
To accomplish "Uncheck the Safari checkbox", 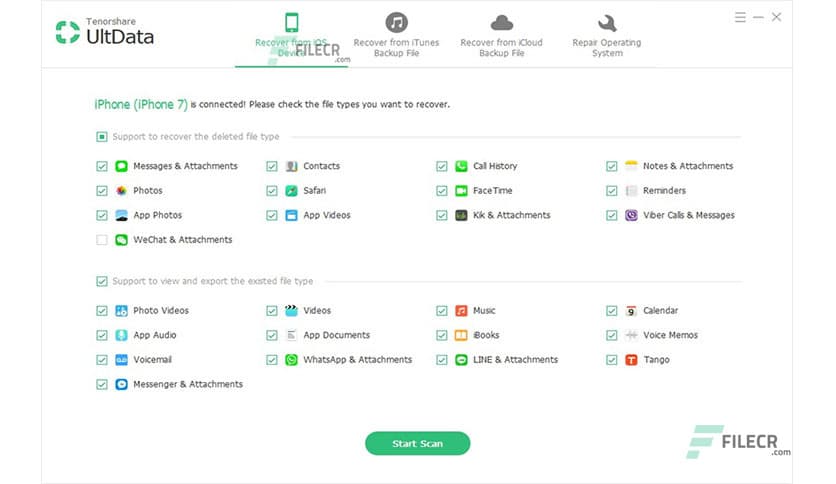I will 272,191.
